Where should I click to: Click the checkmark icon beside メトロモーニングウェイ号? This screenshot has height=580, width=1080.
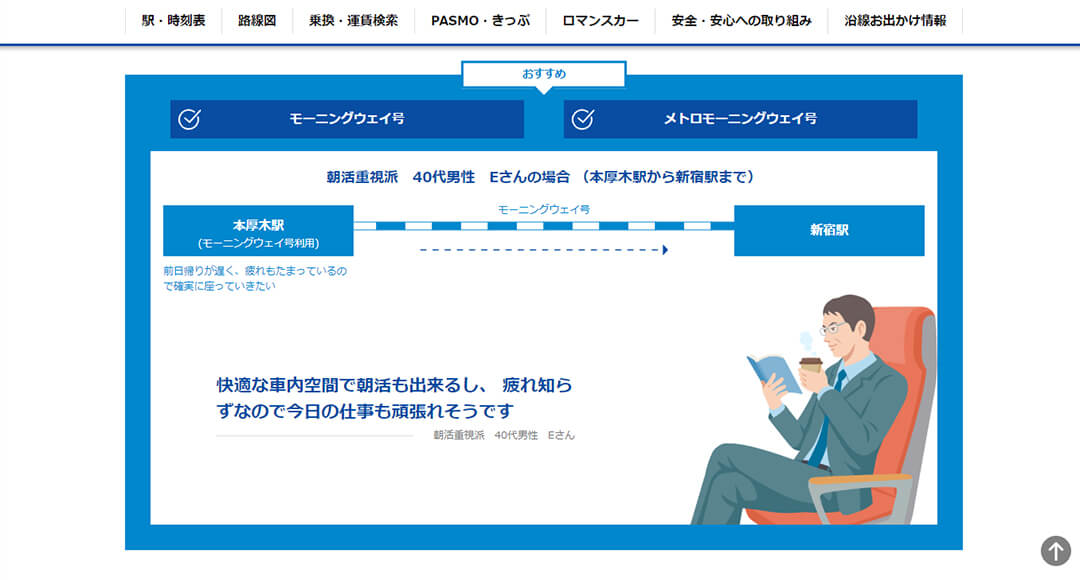583,119
